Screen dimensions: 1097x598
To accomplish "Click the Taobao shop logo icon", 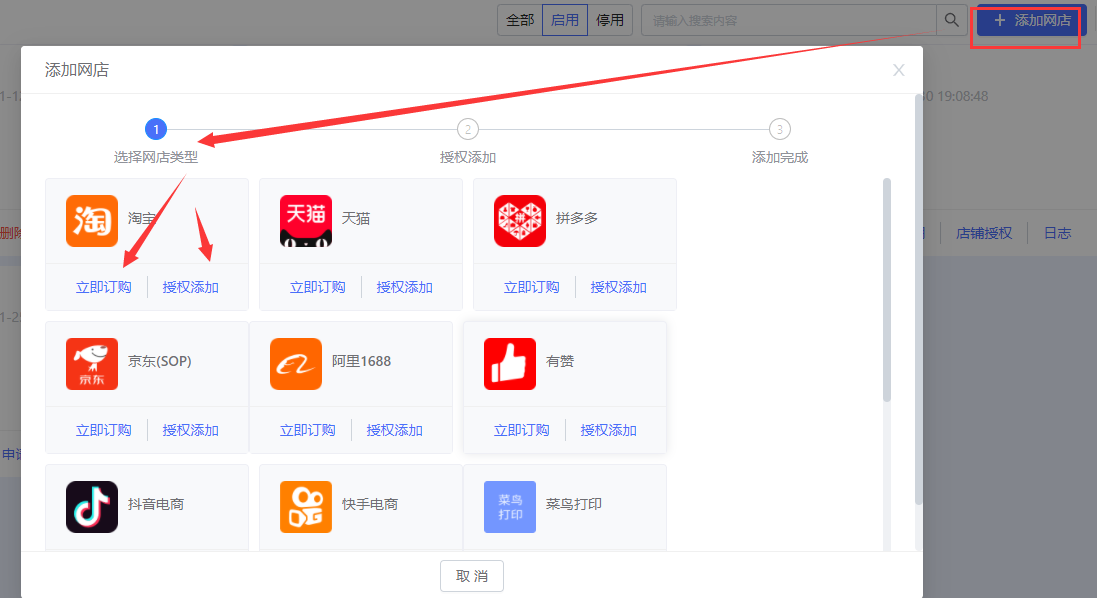I will [x=92, y=221].
